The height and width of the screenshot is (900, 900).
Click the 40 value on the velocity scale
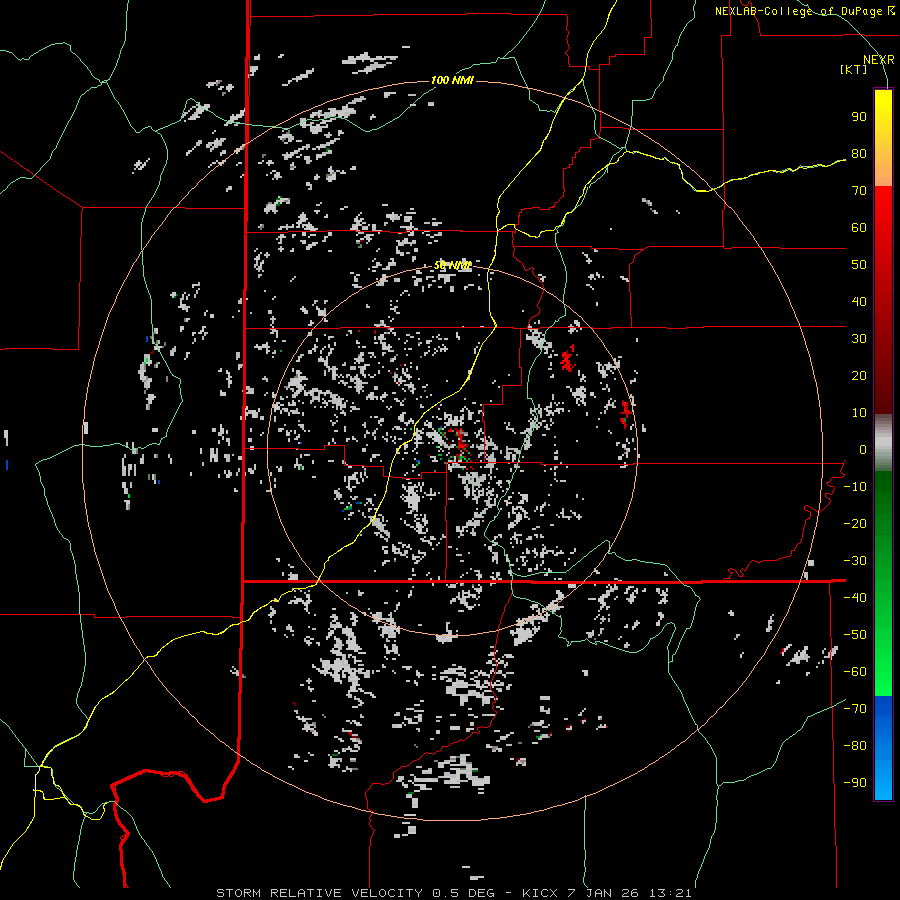click(x=859, y=301)
